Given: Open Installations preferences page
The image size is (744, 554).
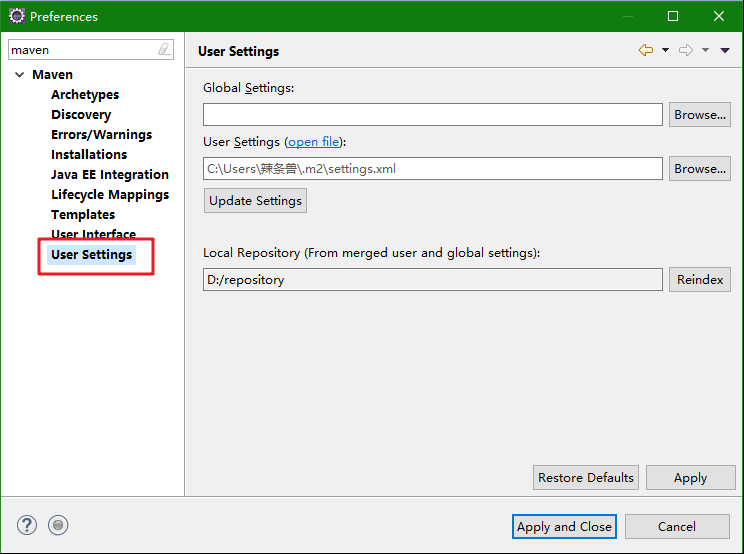Looking at the screenshot, I should tap(89, 154).
